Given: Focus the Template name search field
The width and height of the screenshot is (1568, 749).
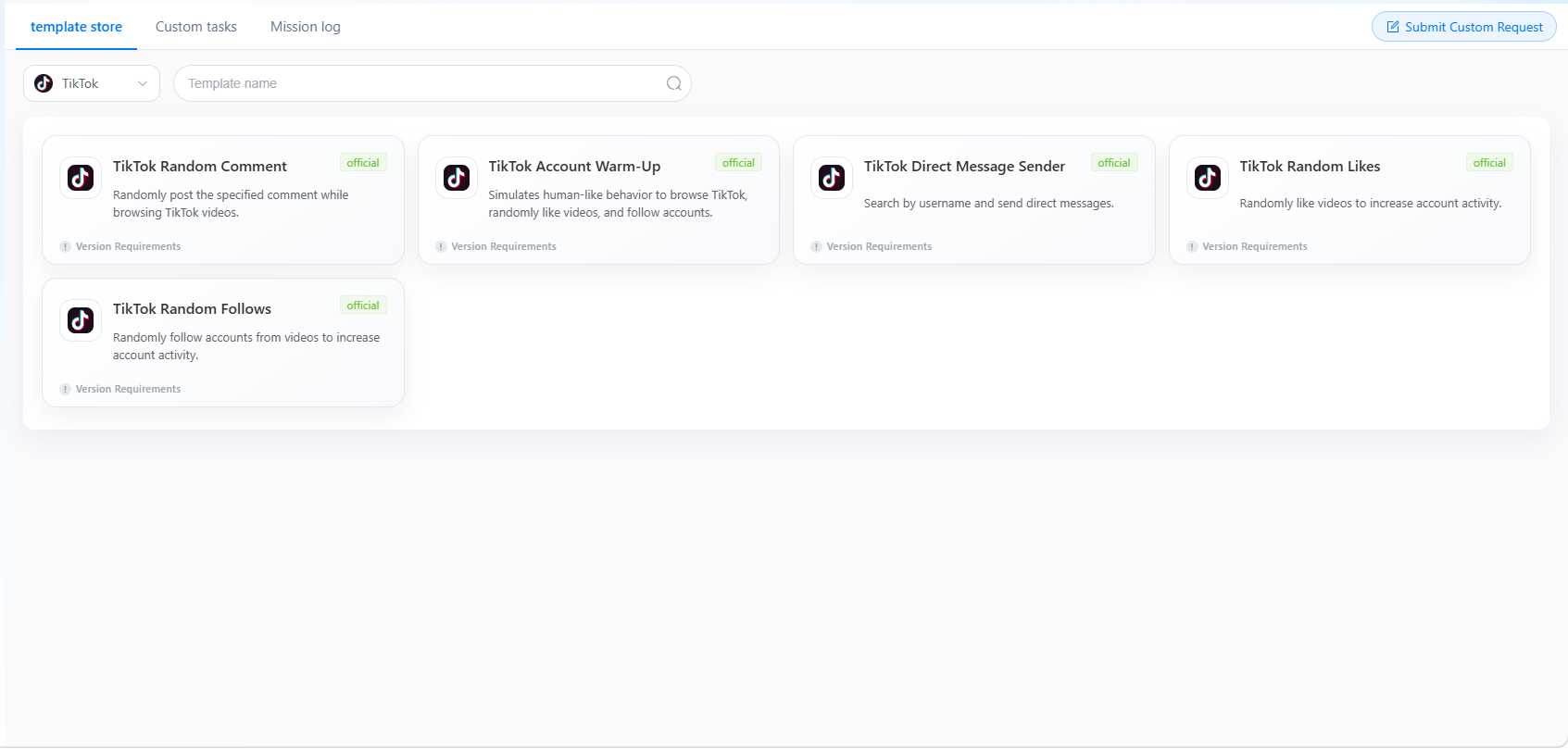Looking at the screenshot, I should pos(433,83).
